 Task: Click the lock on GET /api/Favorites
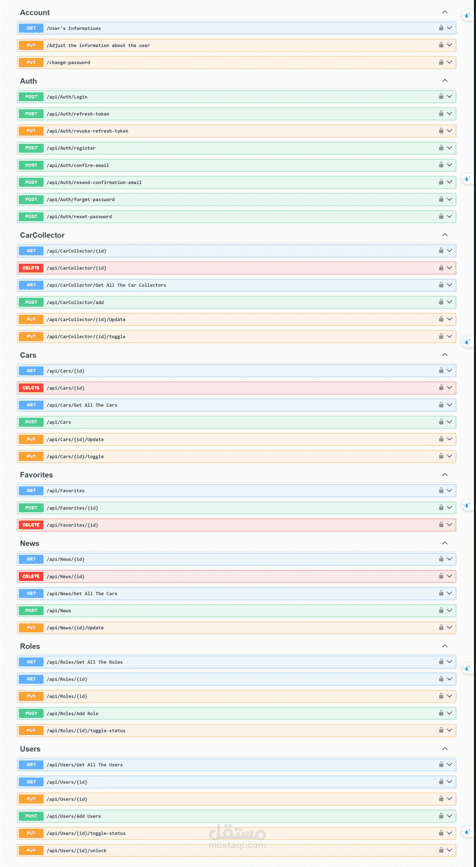click(441, 490)
